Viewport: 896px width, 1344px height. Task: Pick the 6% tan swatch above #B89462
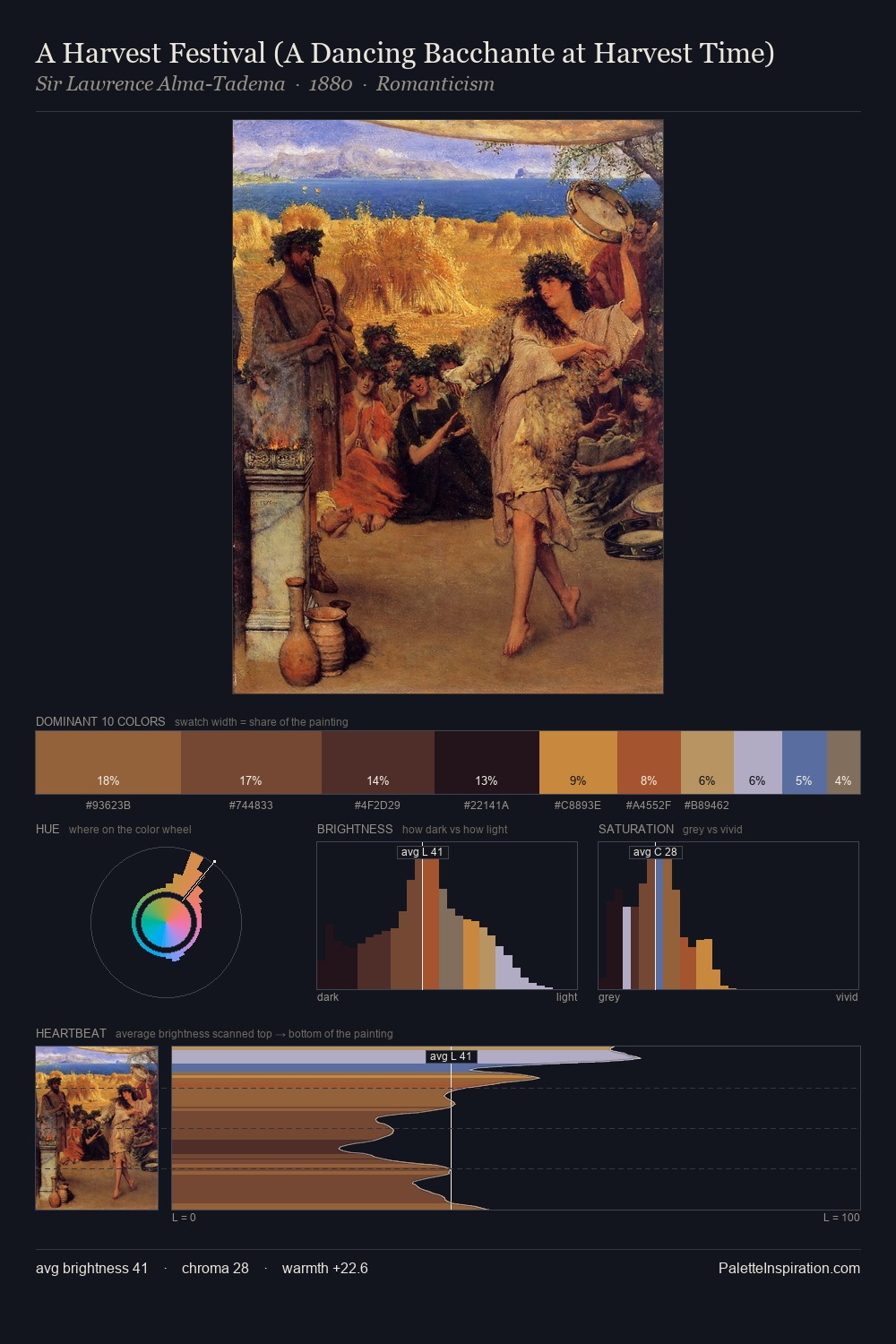(707, 762)
